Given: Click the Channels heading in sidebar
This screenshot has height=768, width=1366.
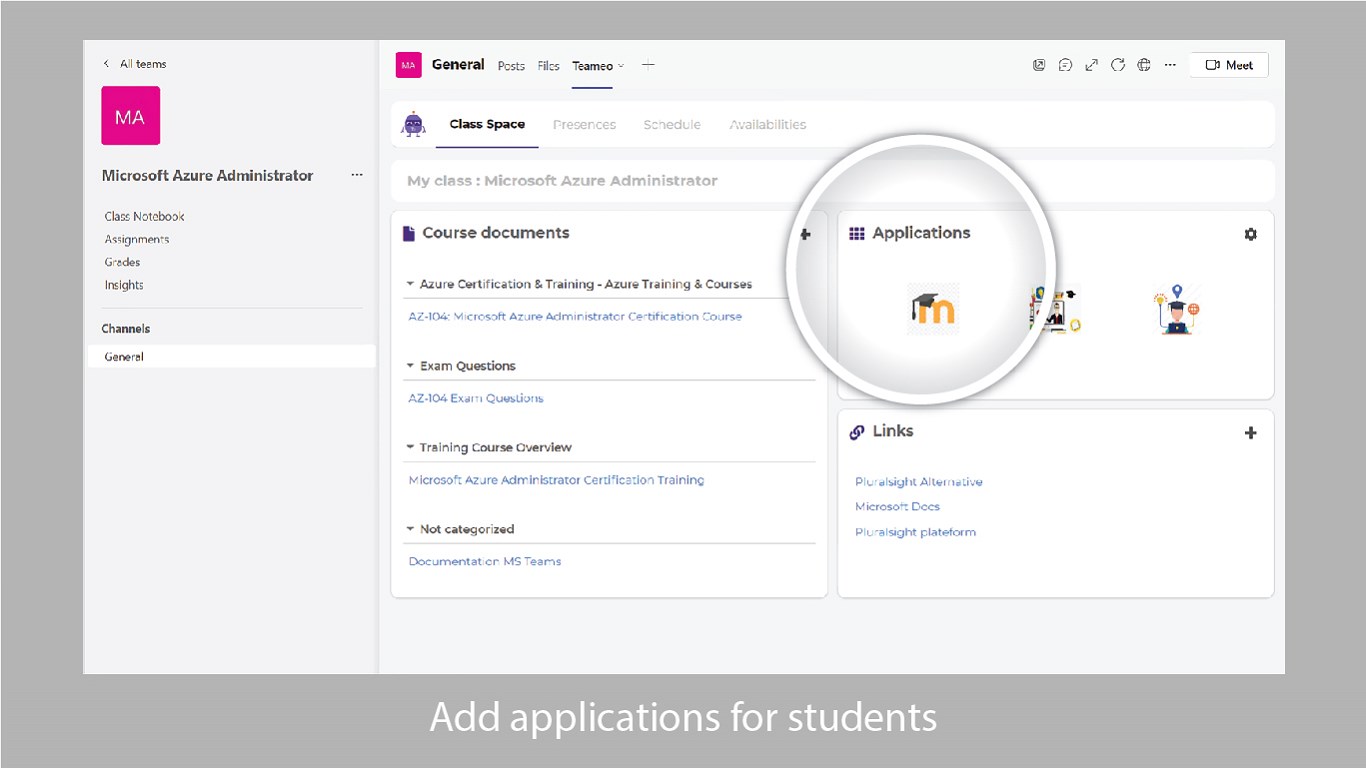Looking at the screenshot, I should click(x=126, y=328).
